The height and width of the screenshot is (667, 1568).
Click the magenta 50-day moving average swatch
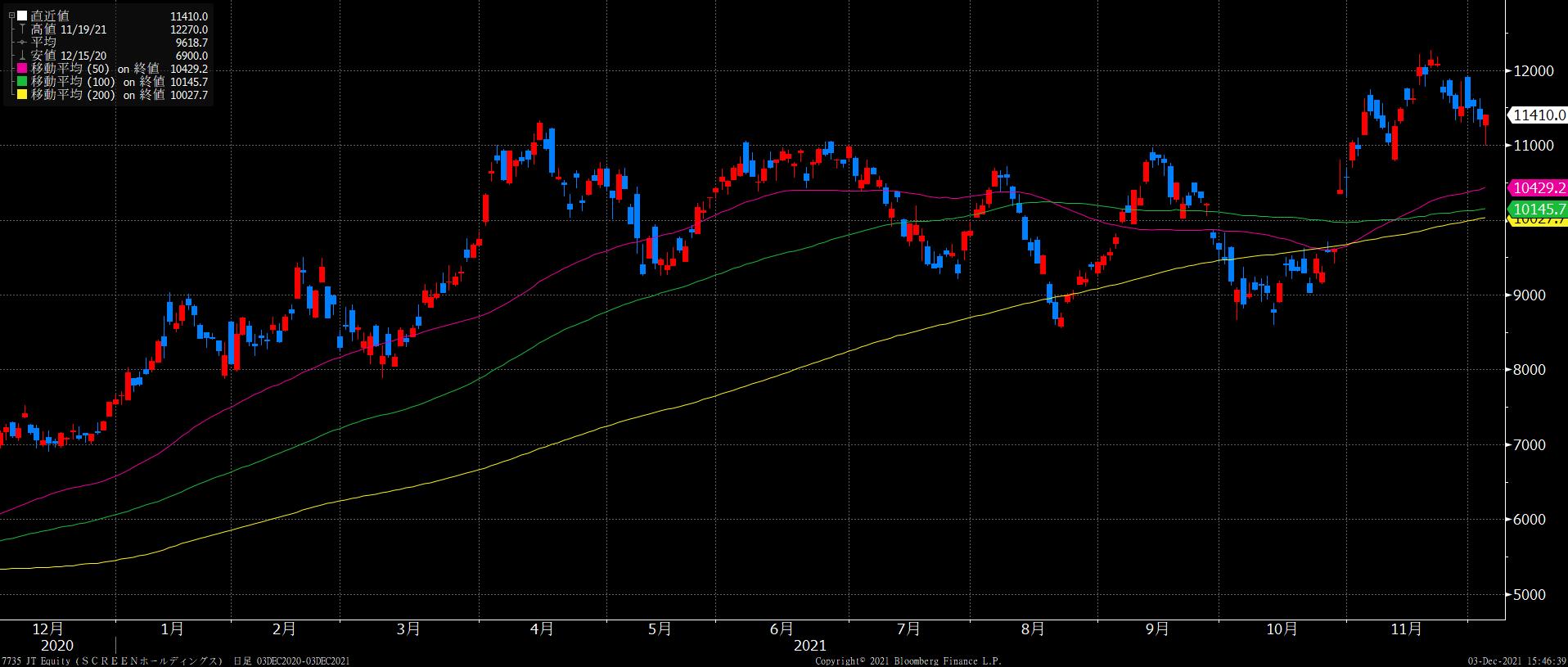pyautogui.click(x=22, y=69)
